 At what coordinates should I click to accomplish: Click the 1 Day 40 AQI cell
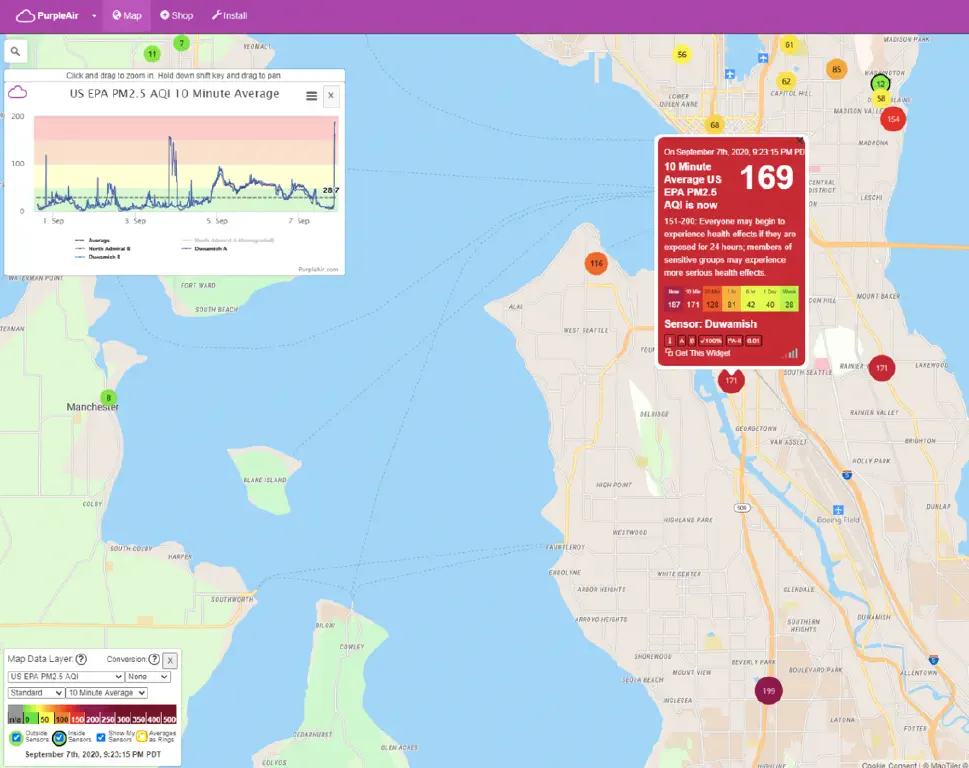(770, 298)
